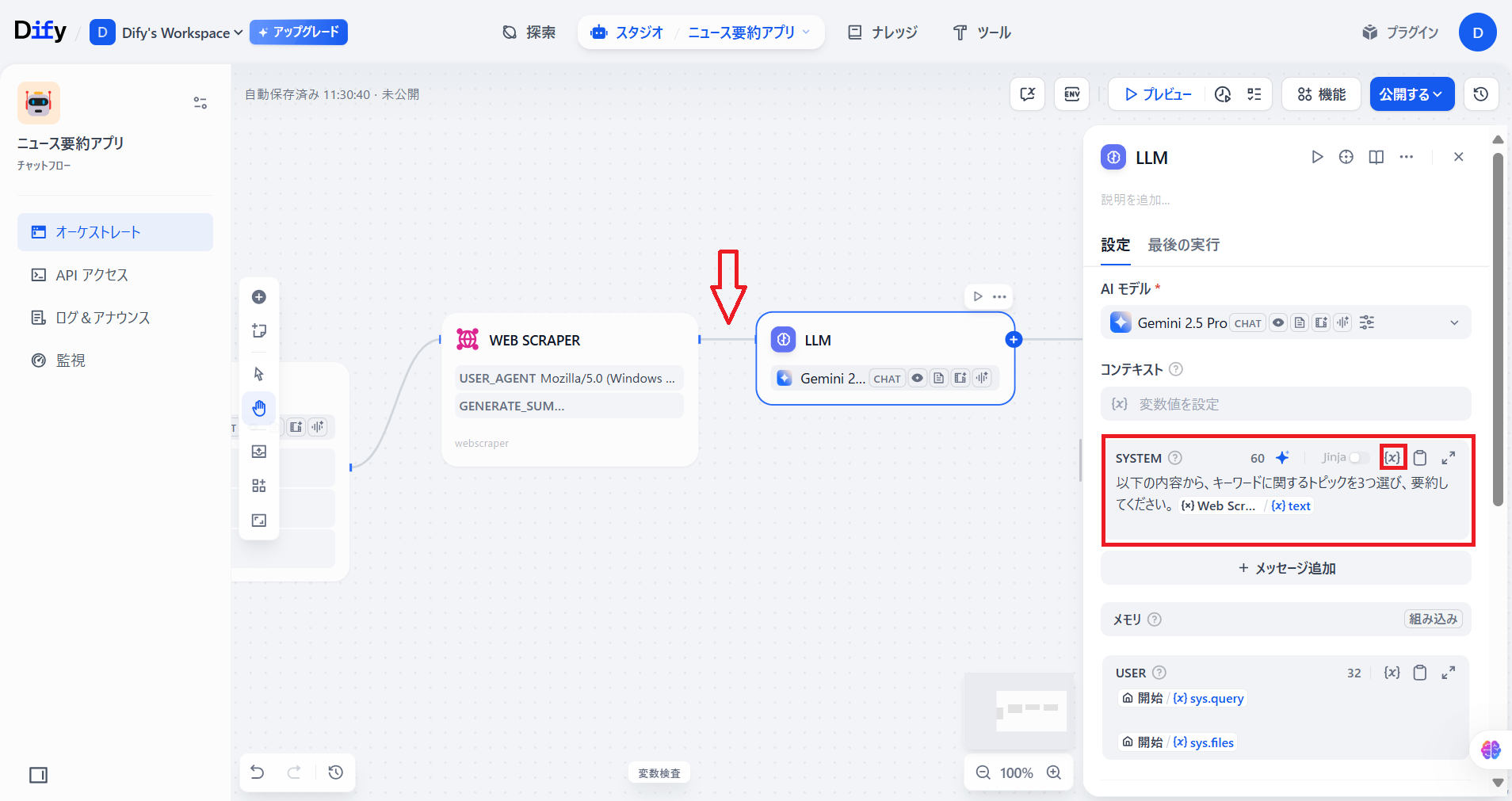Click the コンテキスト variable input field
Image resolution: width=1512 pixels, height=801 pixels.
click(1285, 404)
